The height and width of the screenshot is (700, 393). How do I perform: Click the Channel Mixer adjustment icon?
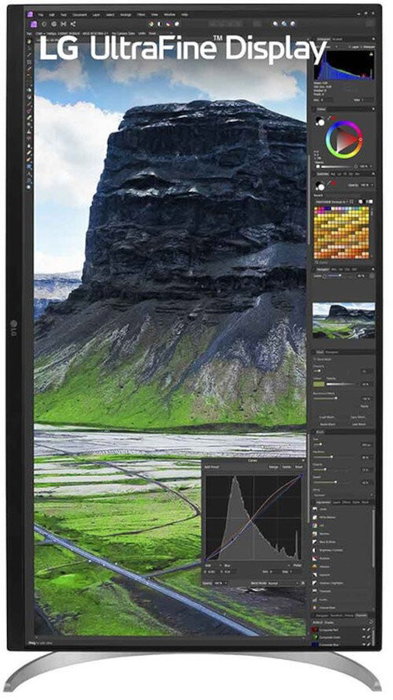[x=315, y=608]
